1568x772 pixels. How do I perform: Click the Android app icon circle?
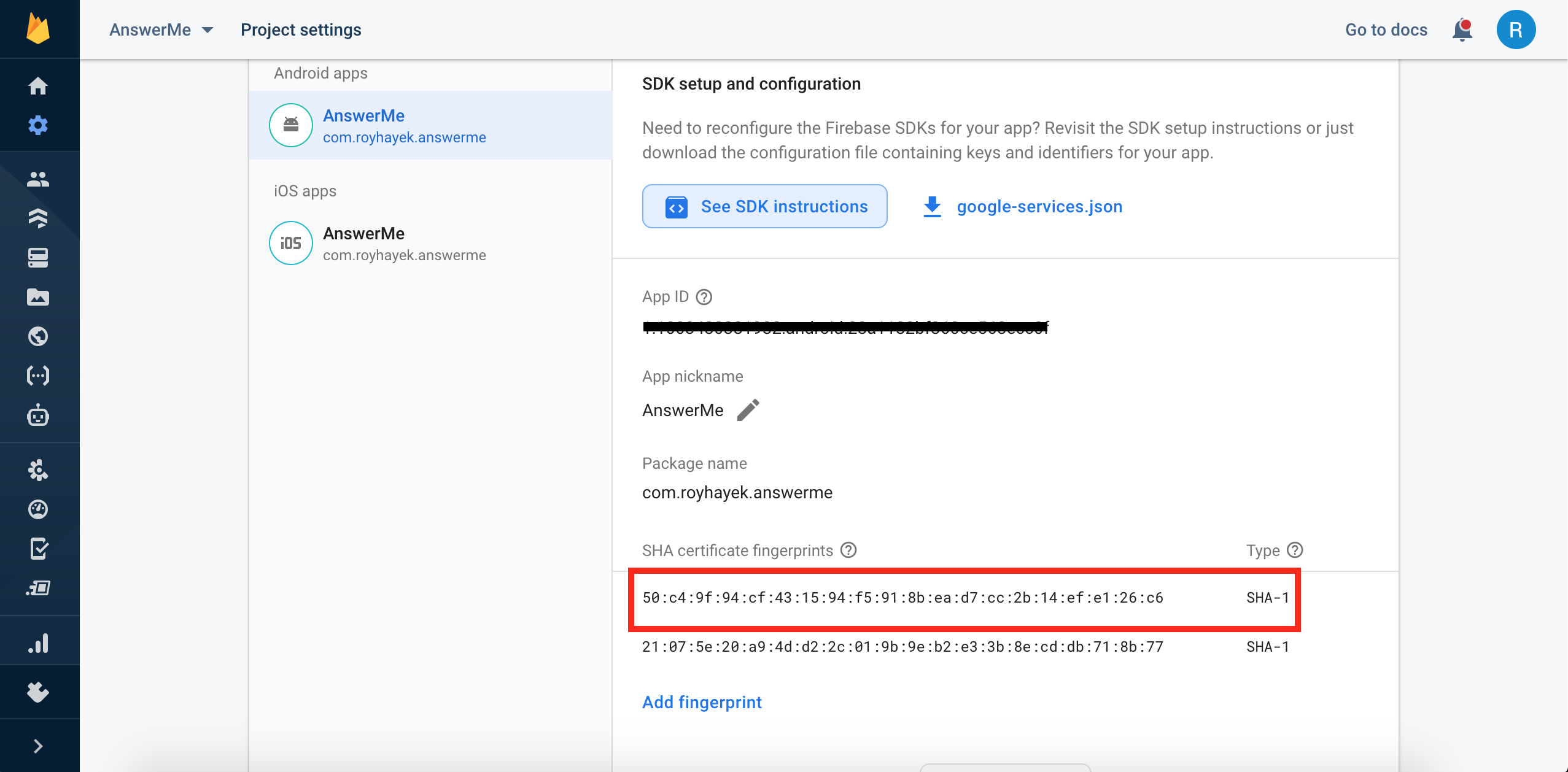291,125
